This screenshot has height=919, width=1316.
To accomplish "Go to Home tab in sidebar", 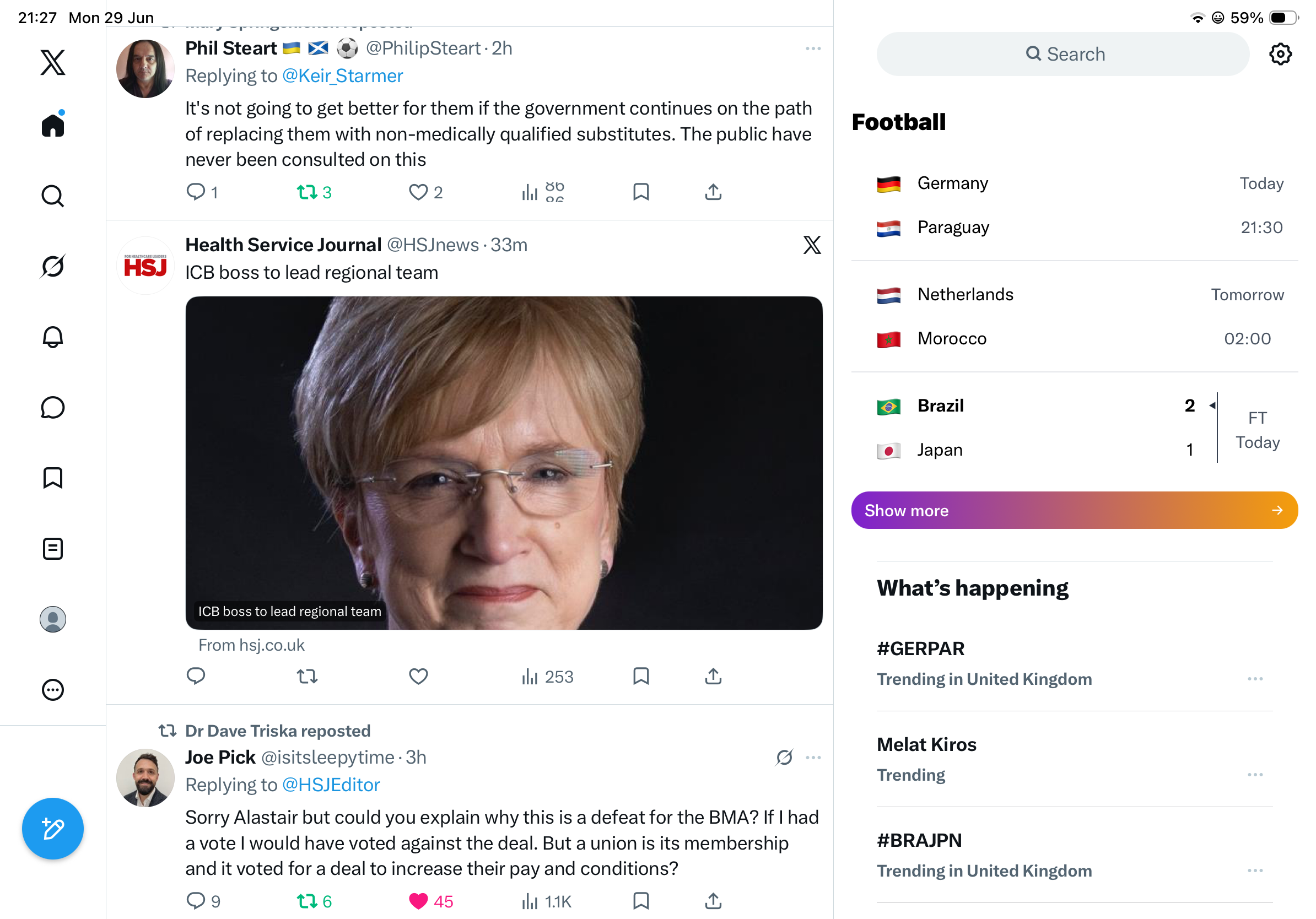I will [53, 125].
